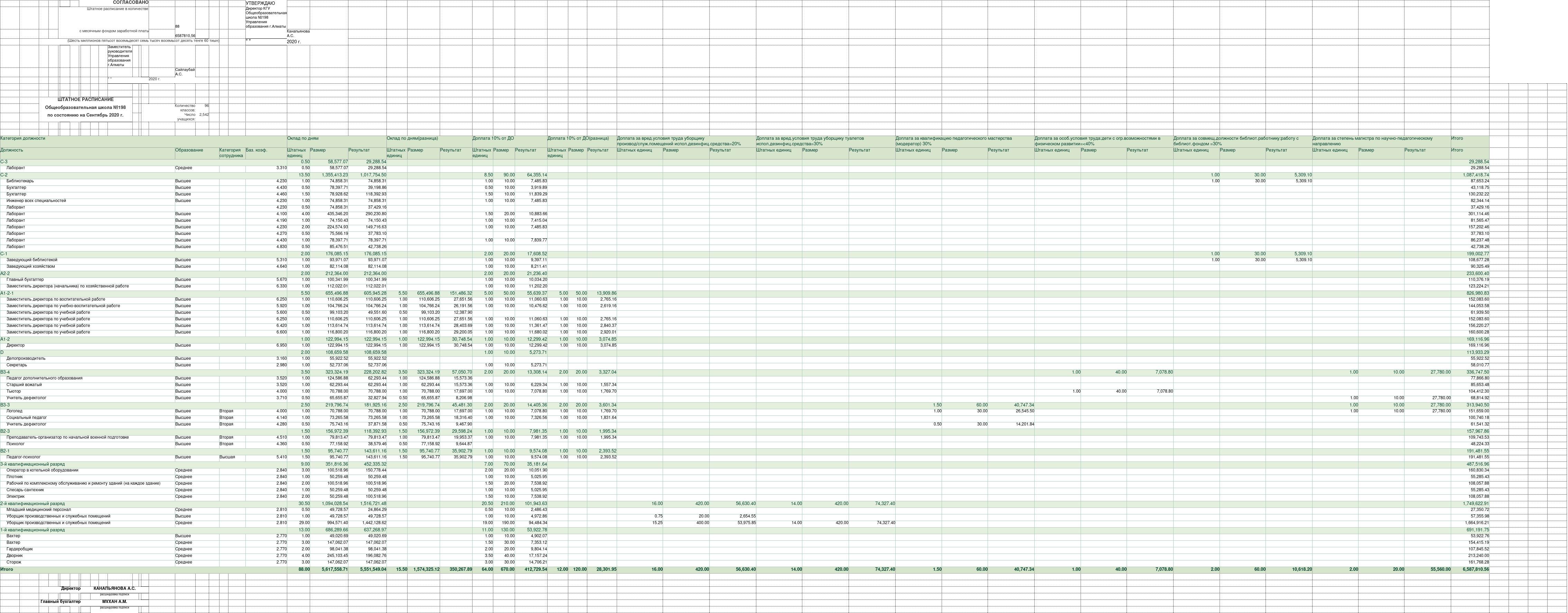Select the ШТАТНОЕ РАСПИСАНИЕ title cell
1568x613 pixels.
coord(86,99)
